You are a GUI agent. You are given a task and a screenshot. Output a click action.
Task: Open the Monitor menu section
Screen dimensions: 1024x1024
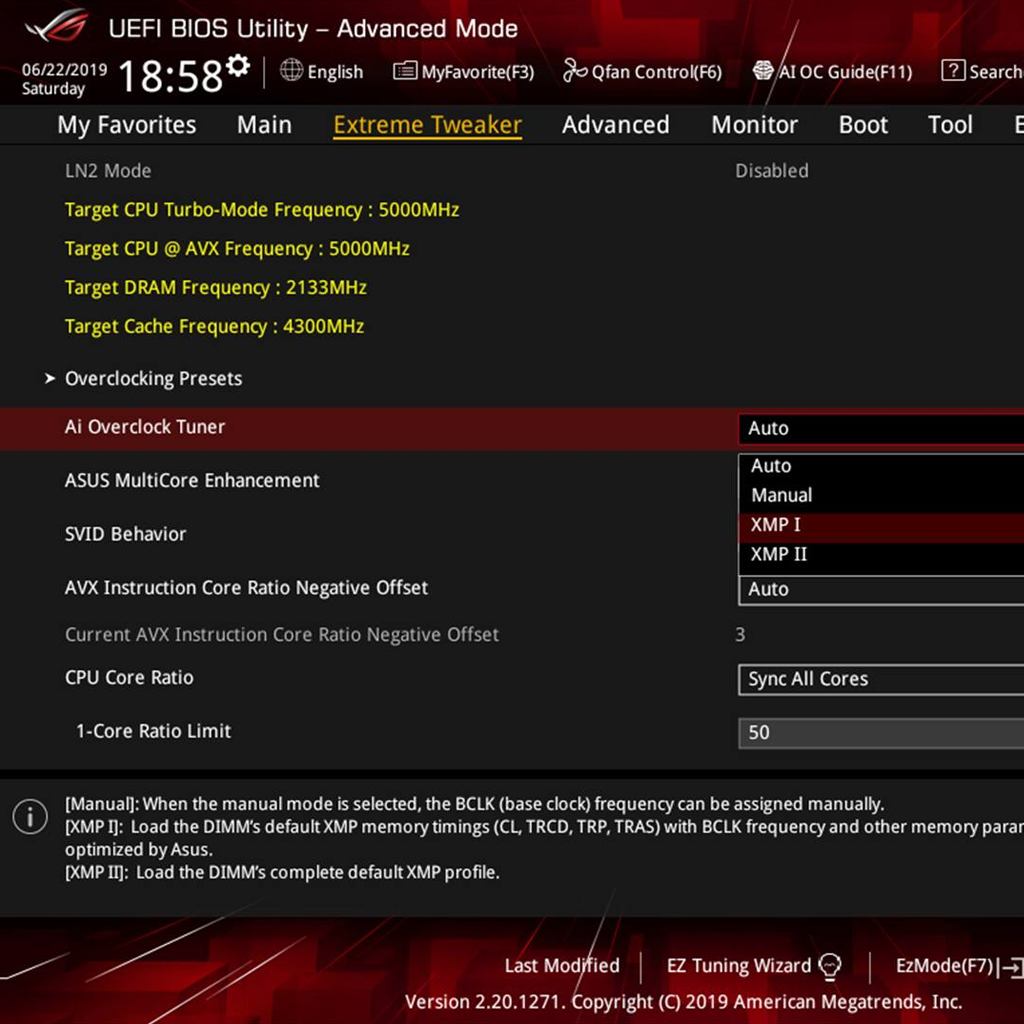[x=754, y=124]
